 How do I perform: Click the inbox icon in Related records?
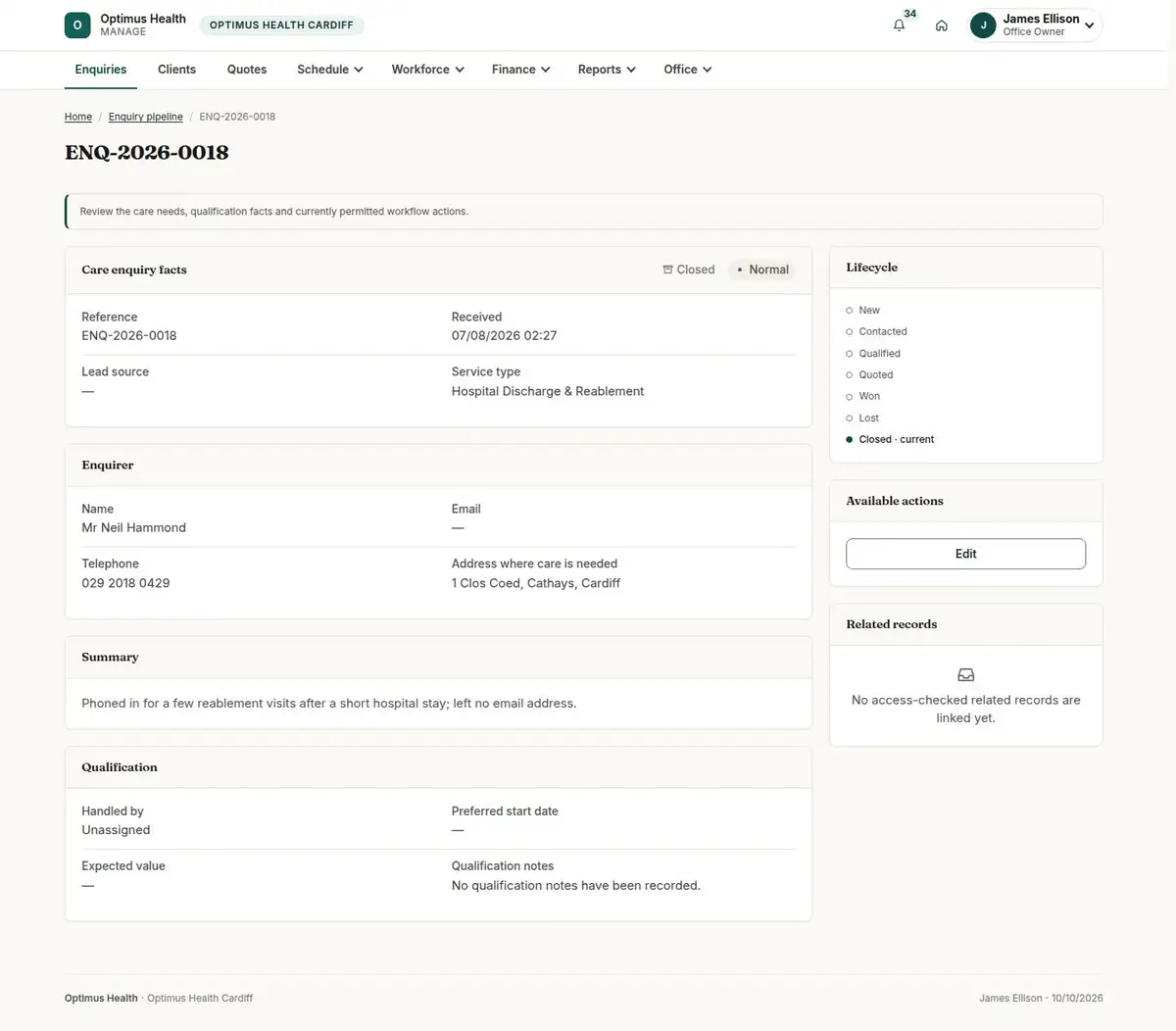[965, 675]
